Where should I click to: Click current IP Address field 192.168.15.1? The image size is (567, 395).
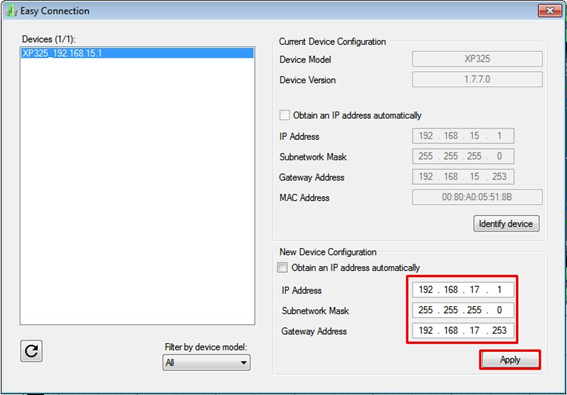pos(463,136)
